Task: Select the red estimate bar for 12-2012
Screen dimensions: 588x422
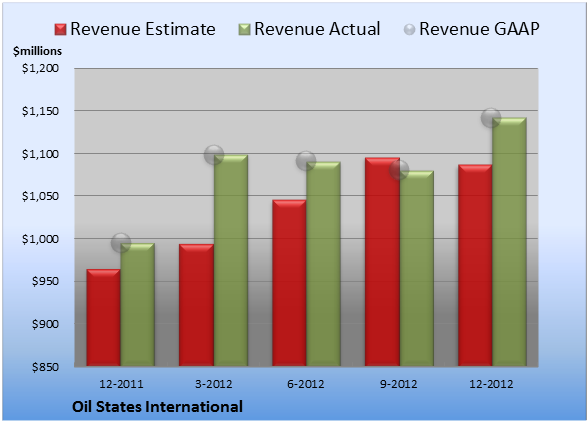Action: (475, 265)
